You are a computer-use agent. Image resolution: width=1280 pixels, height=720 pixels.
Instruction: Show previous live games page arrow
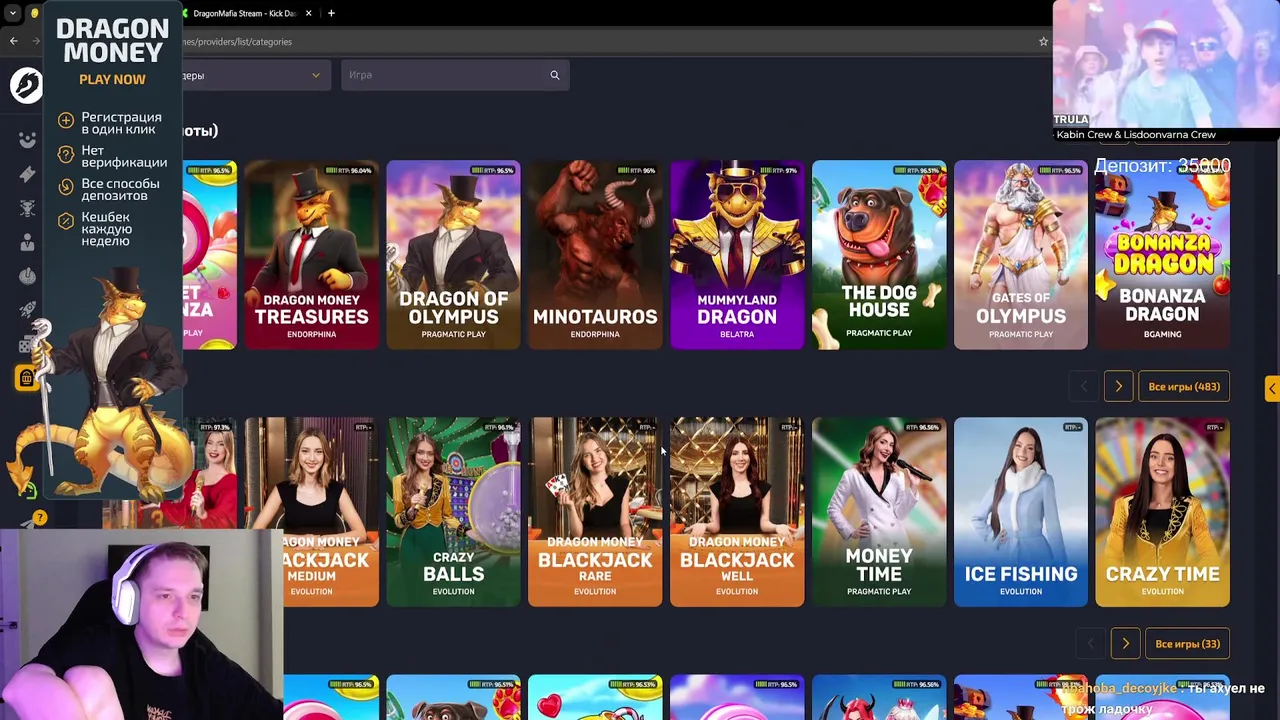pyautogui.click(x=1090, y=644)
